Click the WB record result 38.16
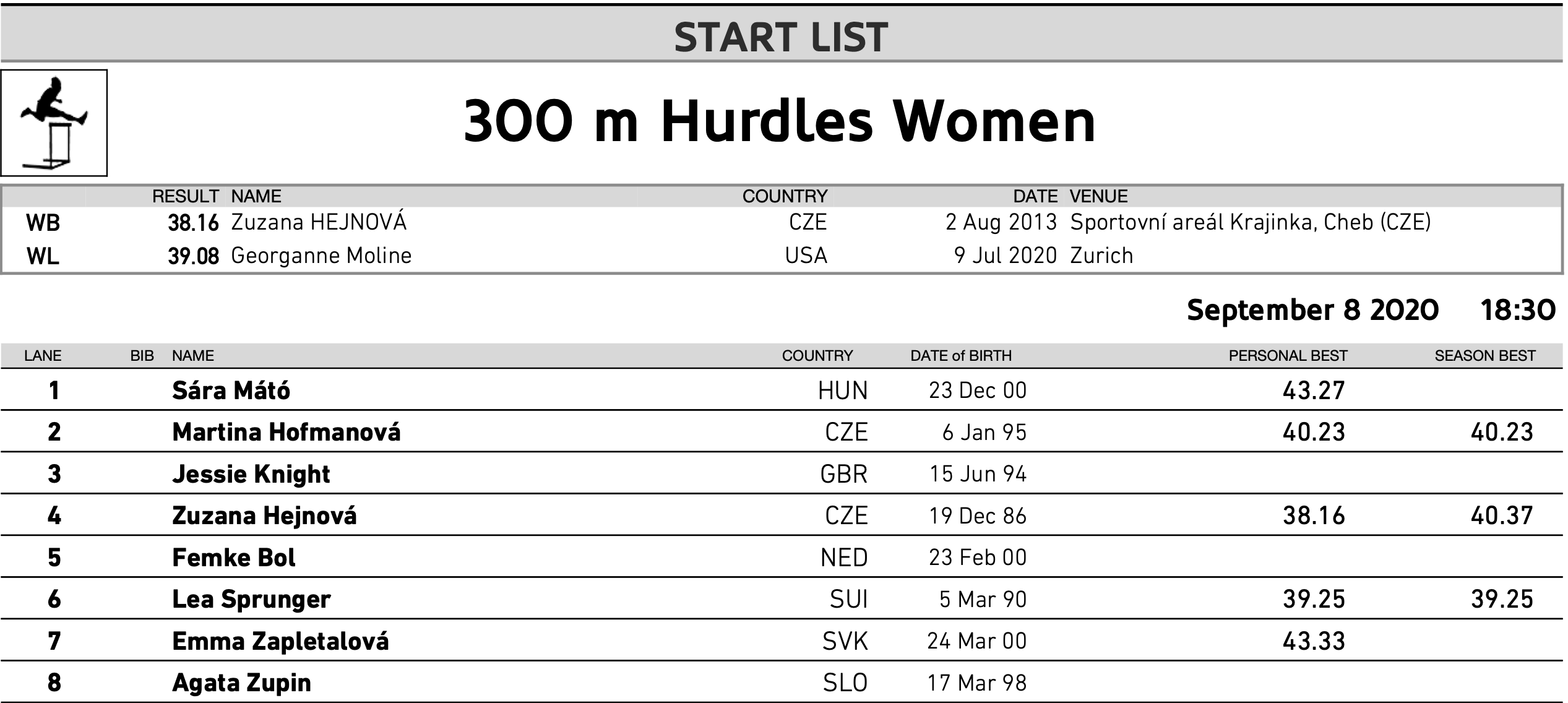The height and width of the screenshot is (703, 1568). click(193, 223)
